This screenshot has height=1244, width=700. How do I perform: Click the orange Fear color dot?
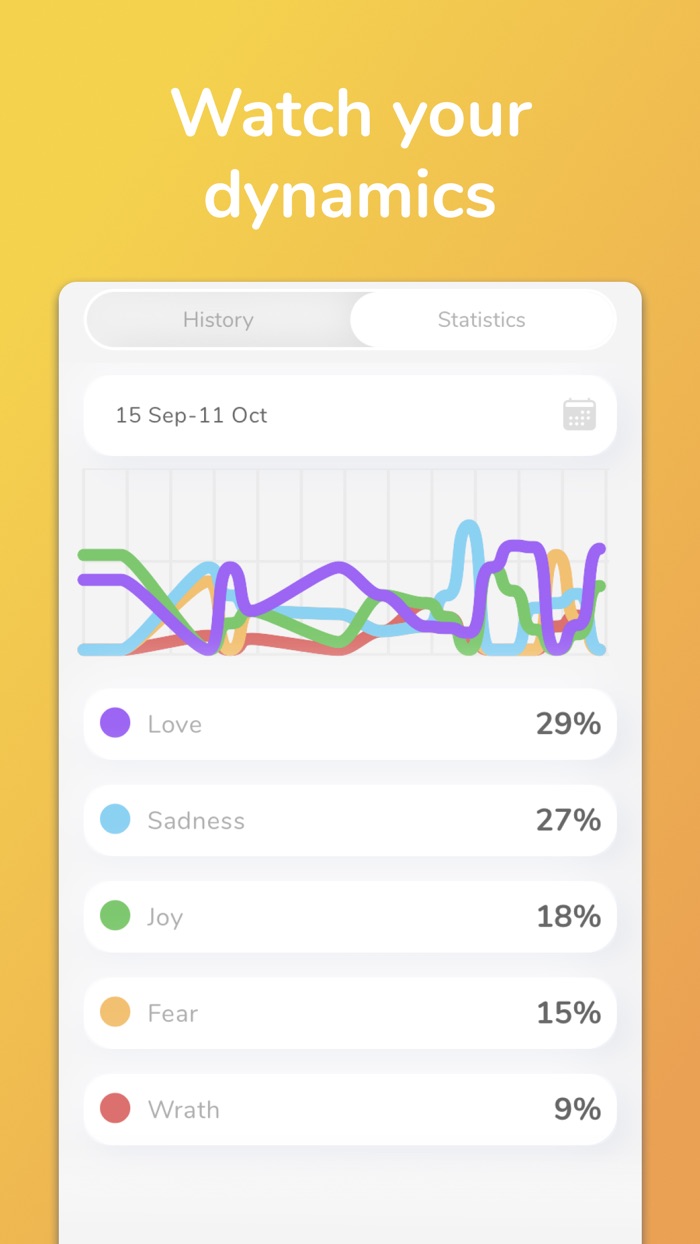[x=116, y=1013]
